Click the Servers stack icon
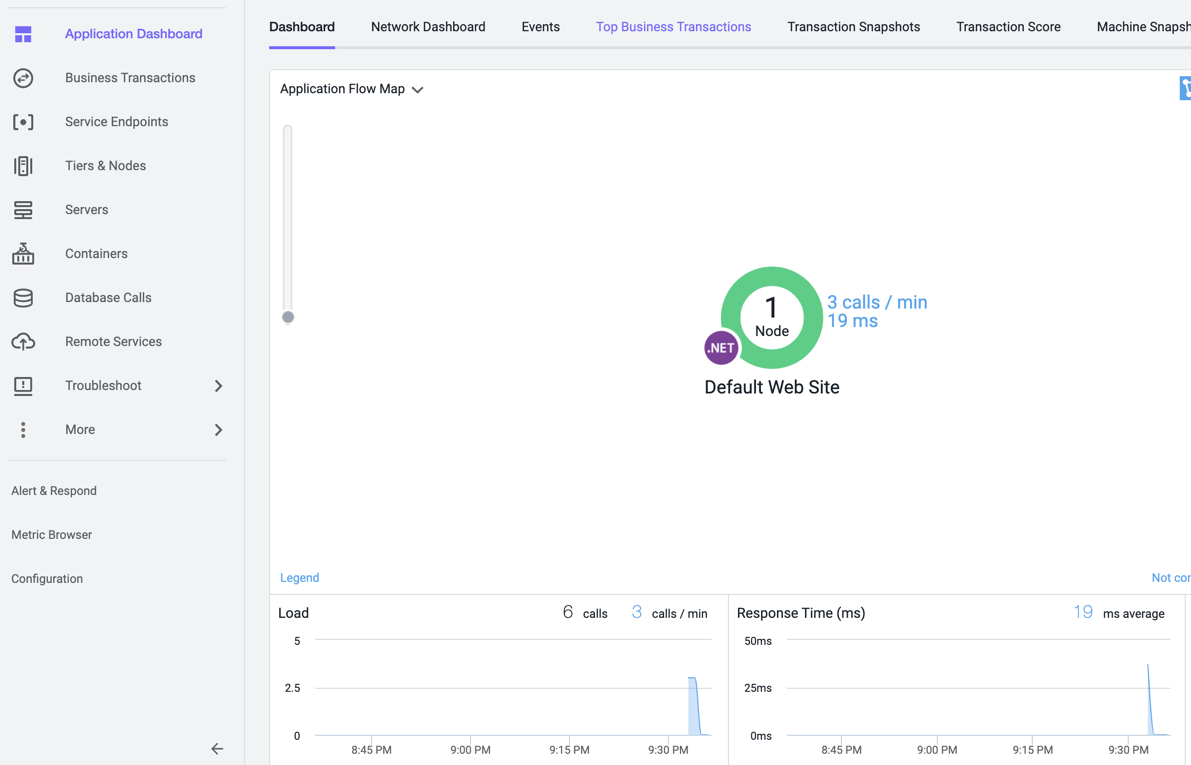Screen dimensions: 1191x765 [23, 210]
